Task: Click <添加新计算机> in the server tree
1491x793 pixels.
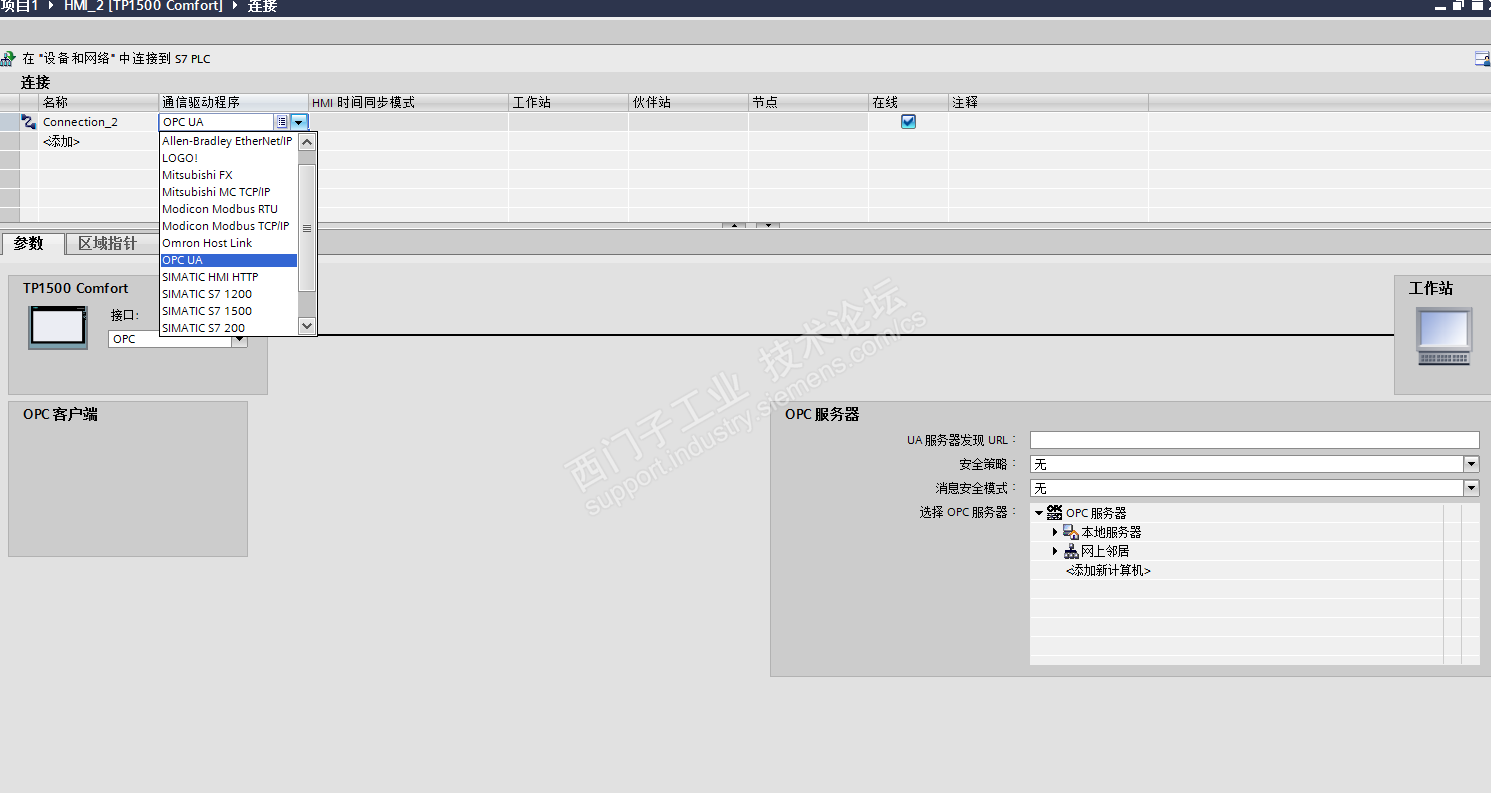Action: coord(1108,570)
